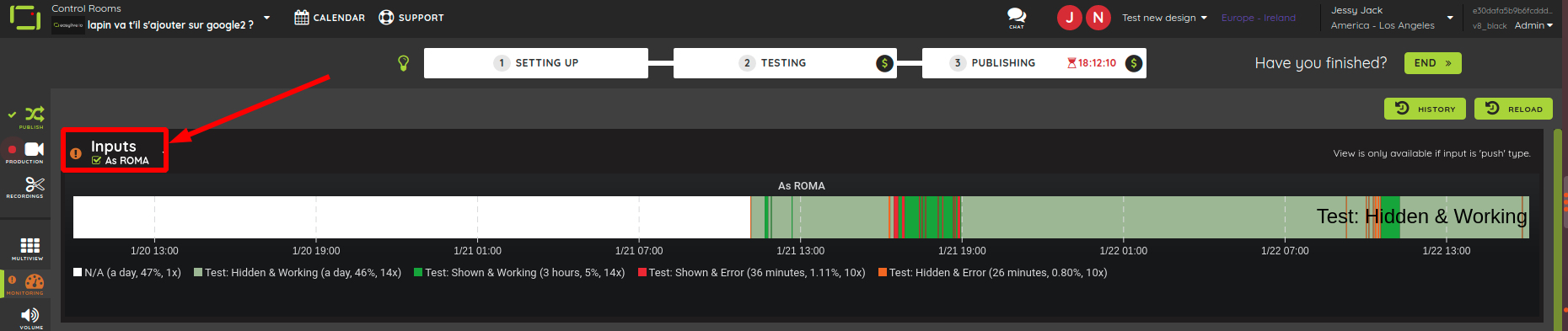Open the Chat bubbles icon
The image size is (1568, 331).
point(1017,16)
